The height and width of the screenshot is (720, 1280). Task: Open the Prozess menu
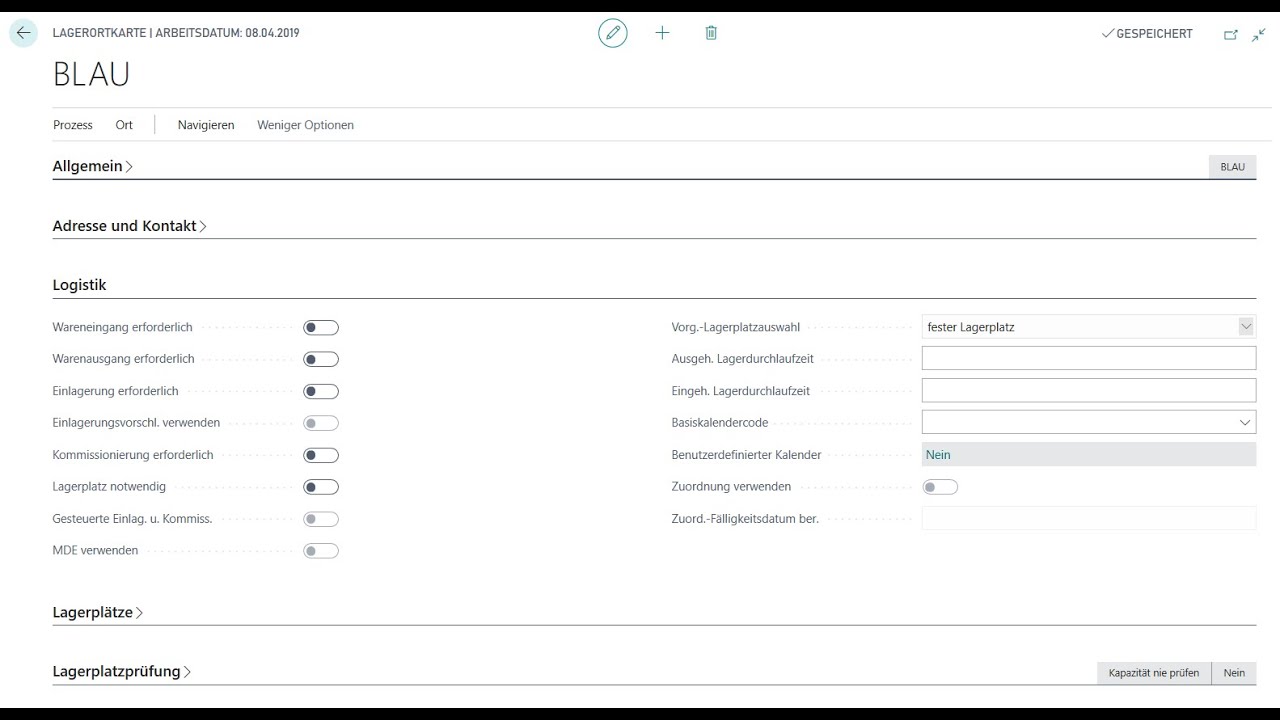pos(73,125)
